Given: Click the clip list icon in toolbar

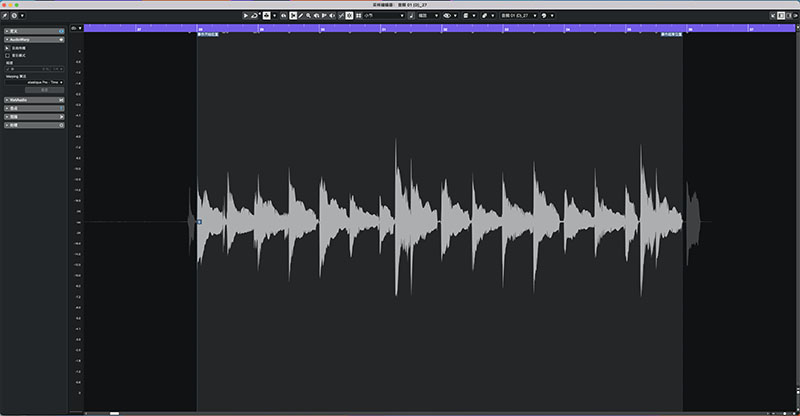Looking at the screenshot, I should 466,16.
